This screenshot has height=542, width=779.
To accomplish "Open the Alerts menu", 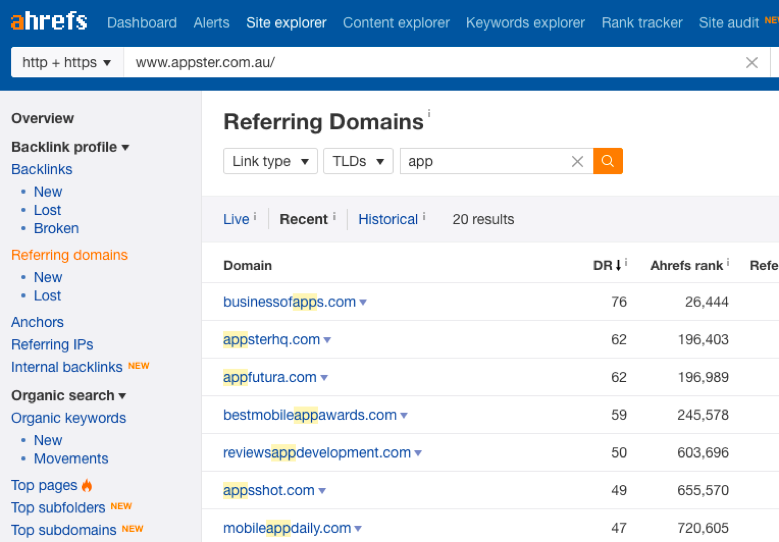I will [x=212, y=22].
